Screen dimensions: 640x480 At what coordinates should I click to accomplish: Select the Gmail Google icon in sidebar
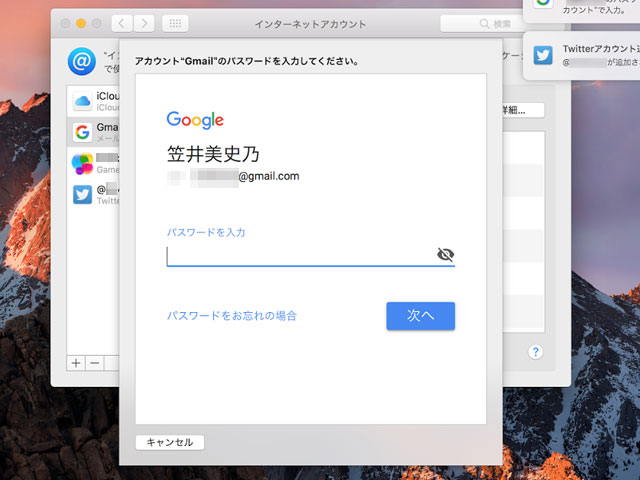pyautogui.click(x=82, y=132)
